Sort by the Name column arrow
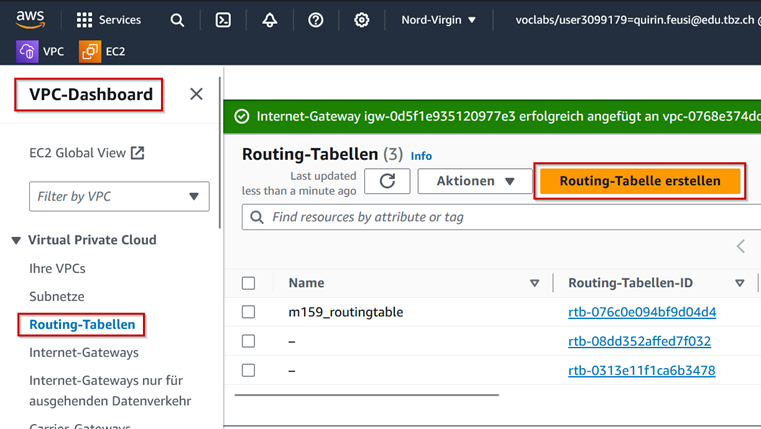 pyautogui.click(x=534, y=283)
